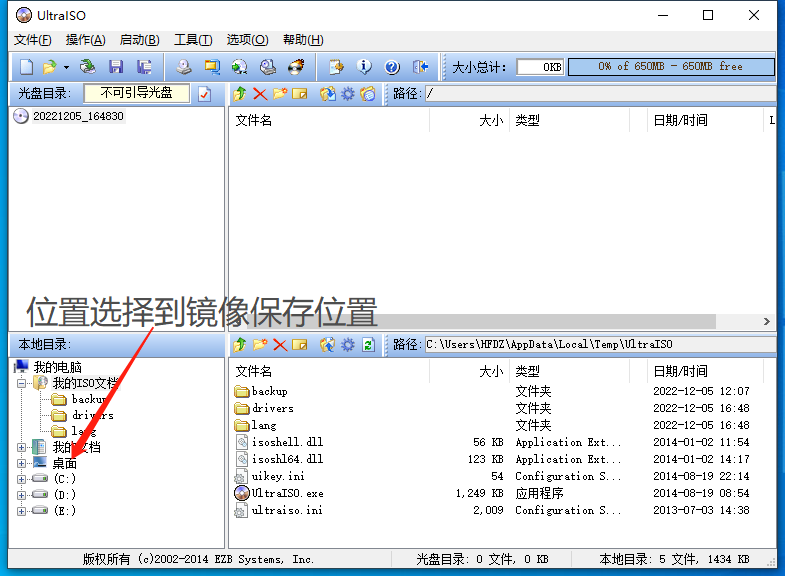Click the document-with-gear toolbar icon
The height and width of the screenshot is (576, 785).
pyautogui.click(x=336, y=67)
